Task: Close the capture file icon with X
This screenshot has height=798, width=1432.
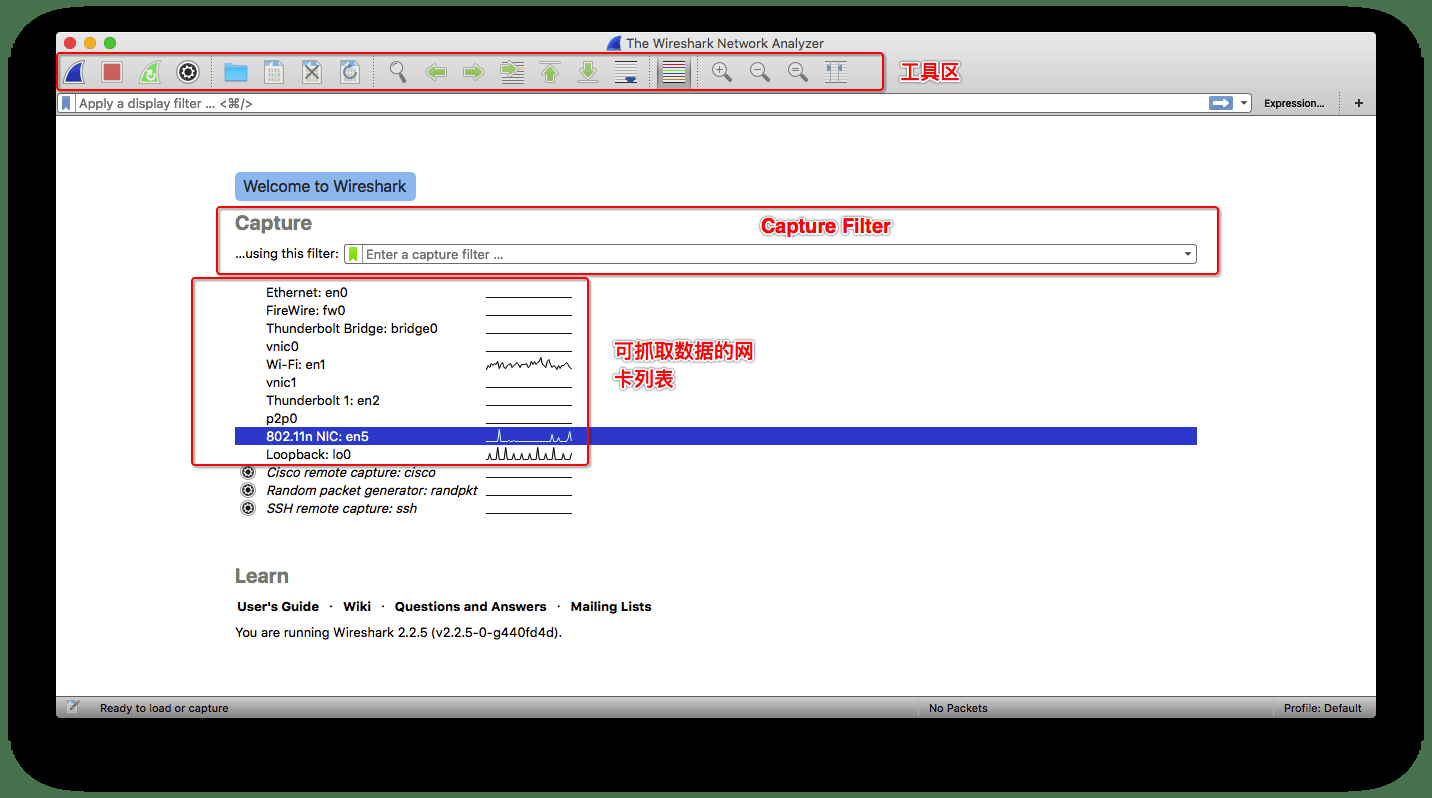Action: click(312, 72)
